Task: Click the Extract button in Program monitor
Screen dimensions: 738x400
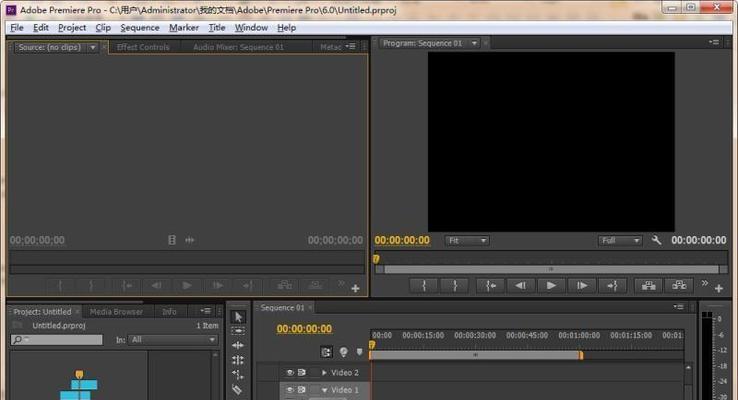Action: click(679, 285)
